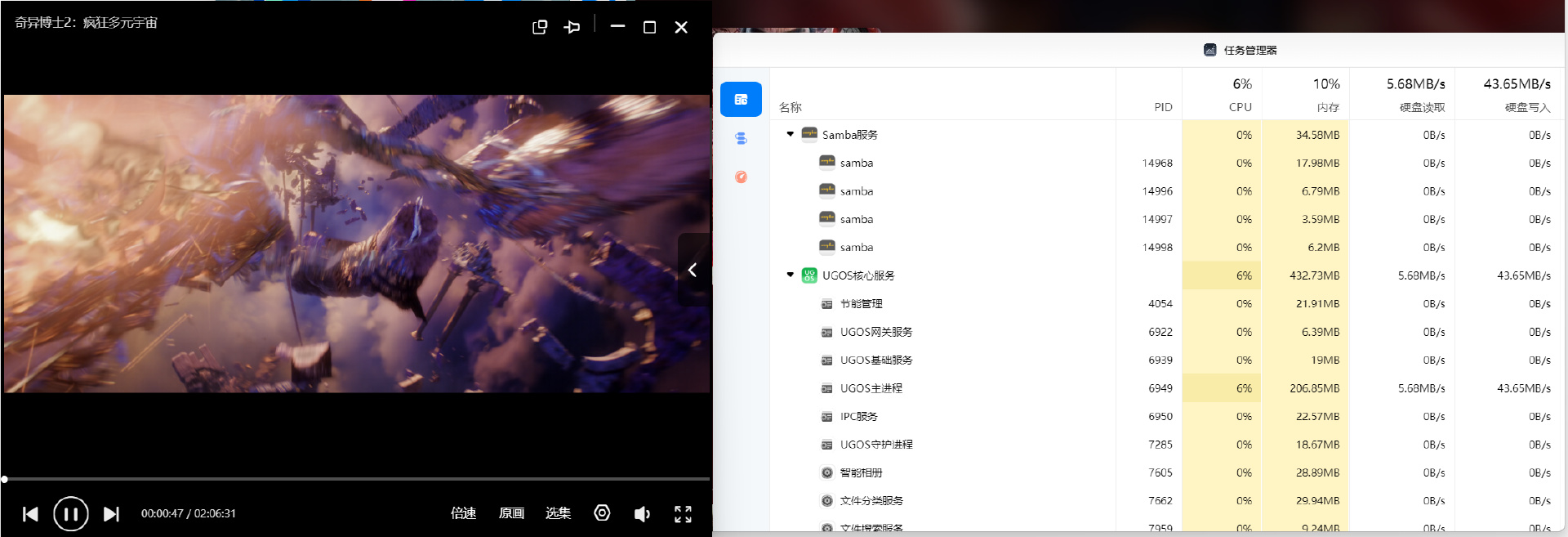Viewport: 1568px width, 537px height.
Task: Sort by 名称 column
Action: [x=791, y=107]
